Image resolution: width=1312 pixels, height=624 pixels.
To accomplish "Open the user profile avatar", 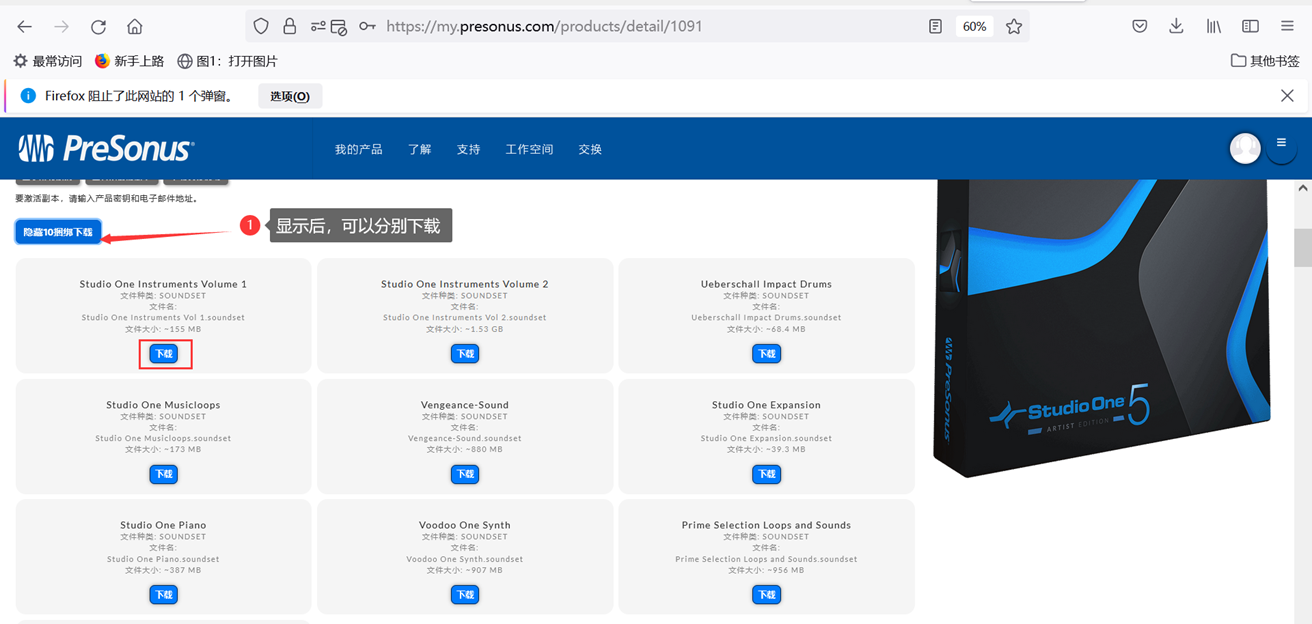I will [1245, 148].
